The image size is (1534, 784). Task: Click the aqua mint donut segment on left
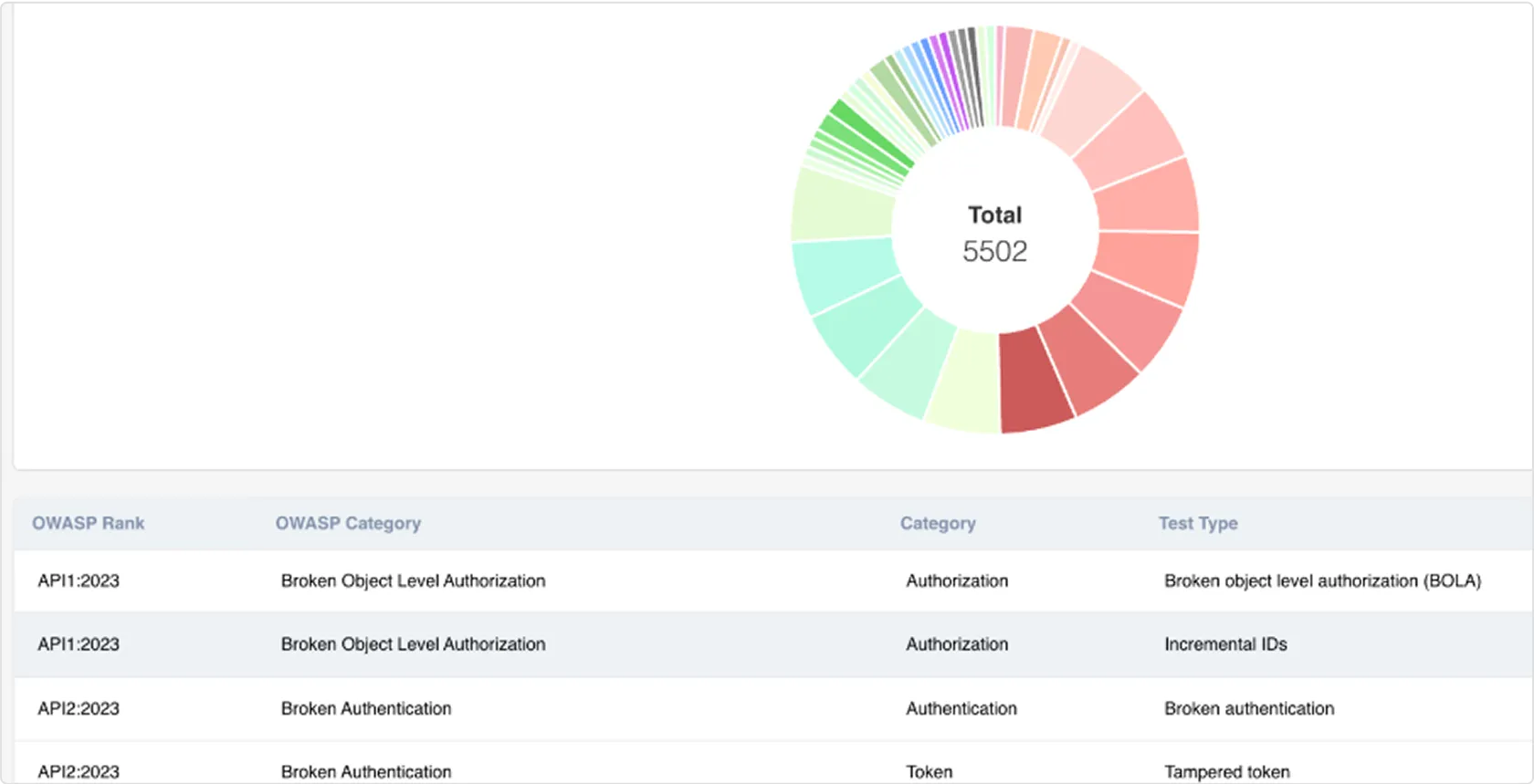click(843, 272)
